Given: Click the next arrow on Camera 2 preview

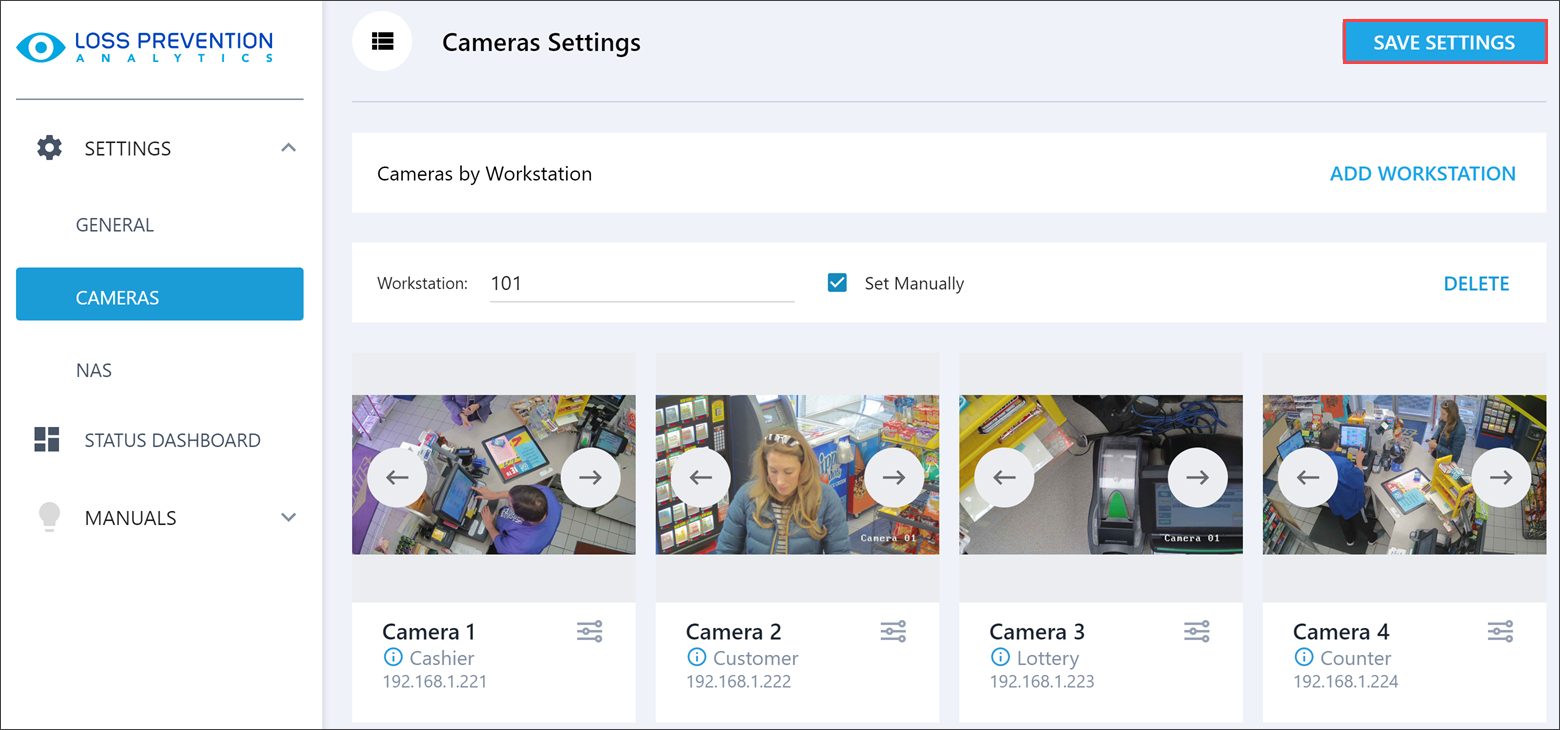Looking at the screenshot, I should point(893,477).
